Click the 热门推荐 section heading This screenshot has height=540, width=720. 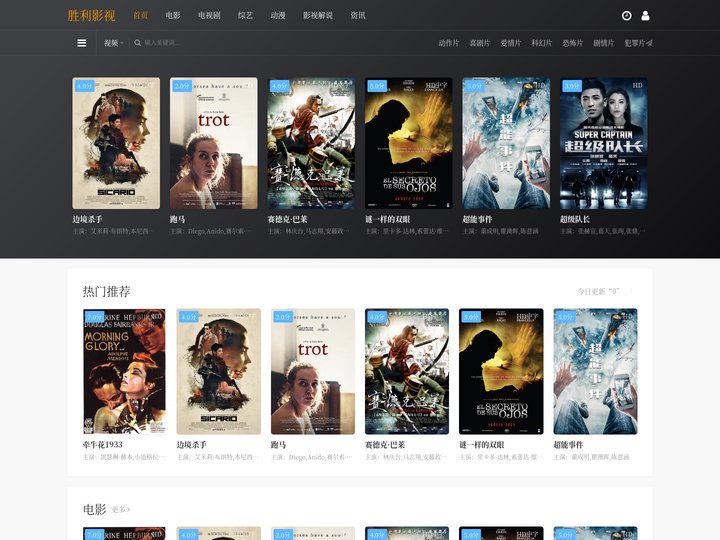(107, 291)
